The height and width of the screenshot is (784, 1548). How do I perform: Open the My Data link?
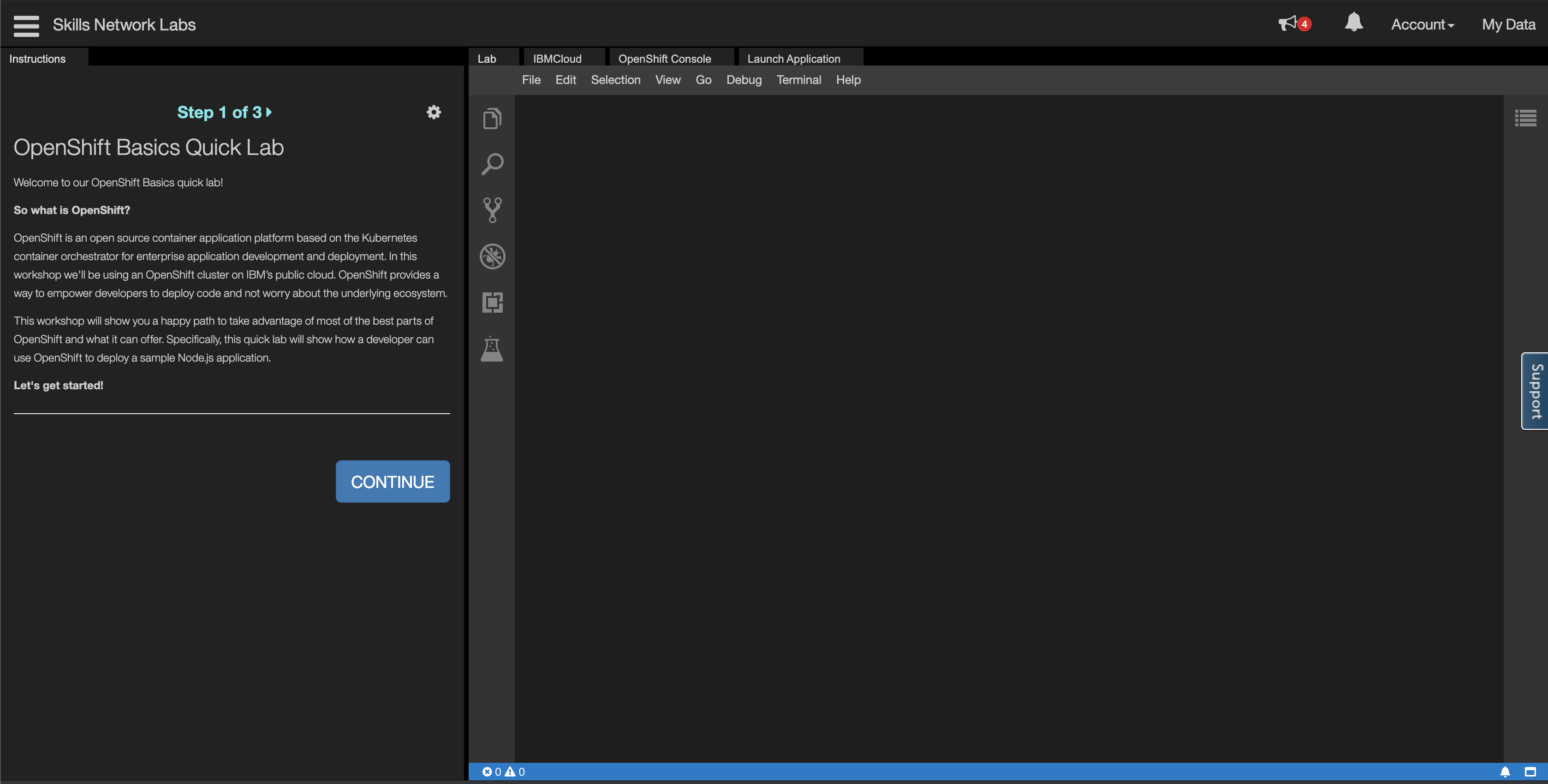[x=1508, y=24]
